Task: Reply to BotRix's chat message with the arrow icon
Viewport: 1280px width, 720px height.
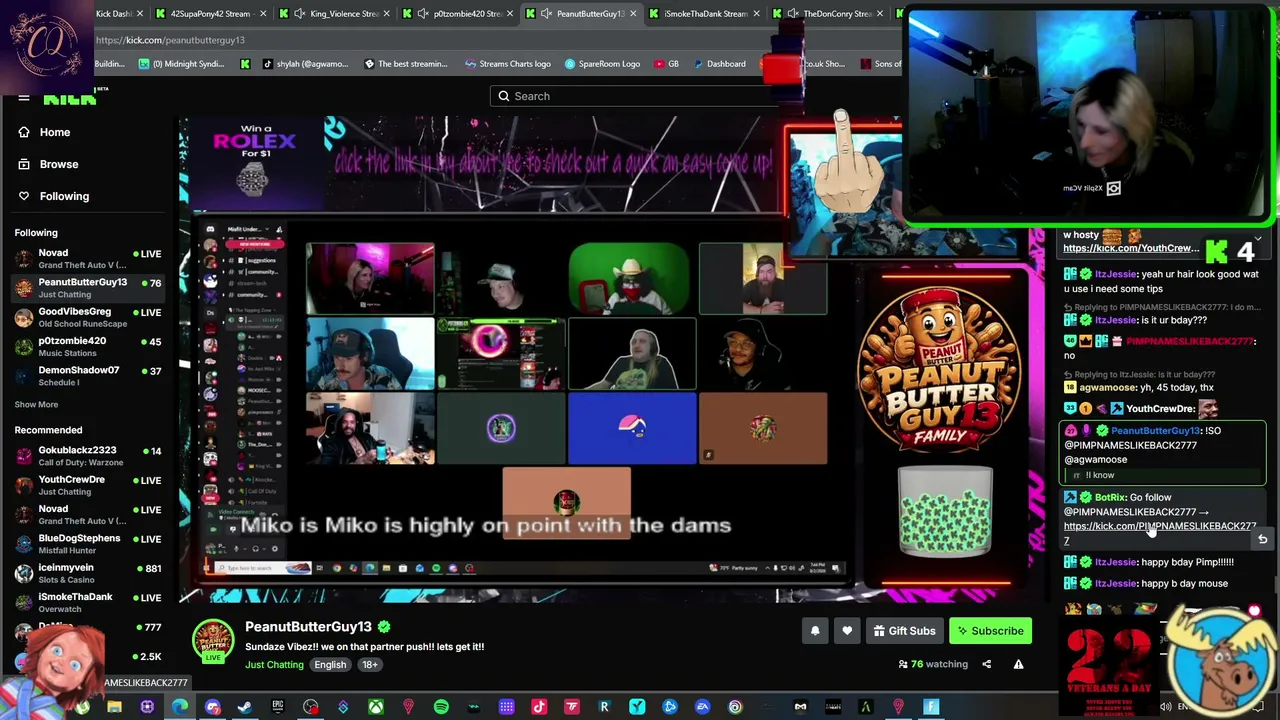Action: point(1262,540)
